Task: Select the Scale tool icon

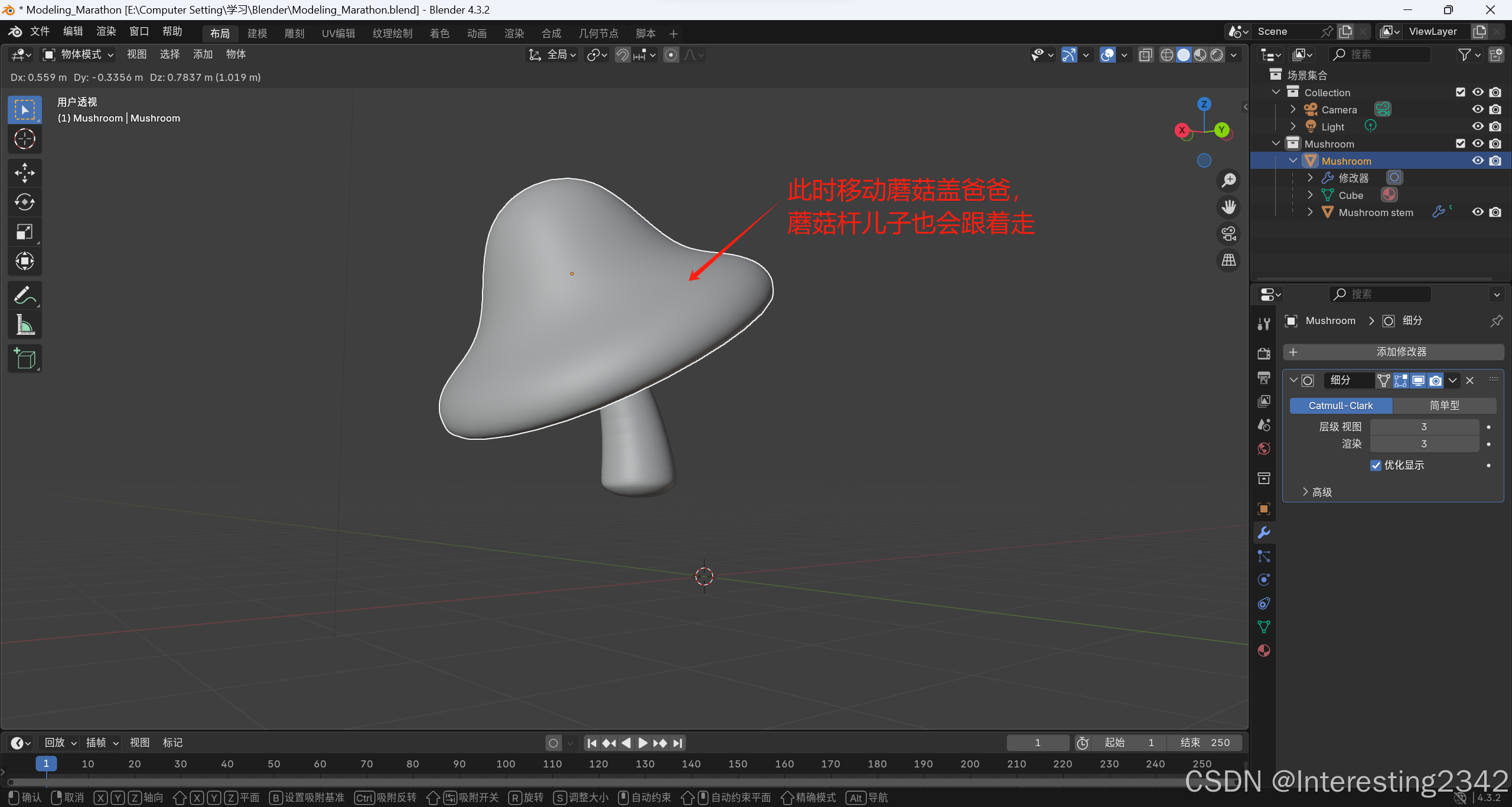Action: pyautogui.click(x=24, y=232)
